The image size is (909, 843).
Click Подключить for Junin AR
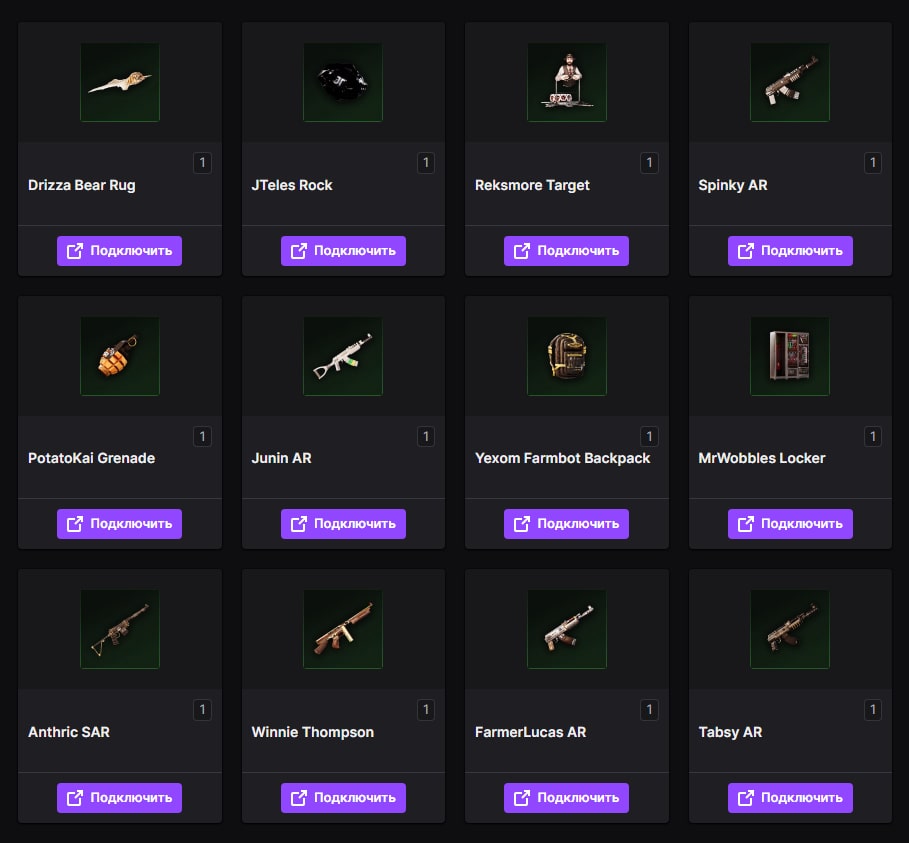[343, 524]
